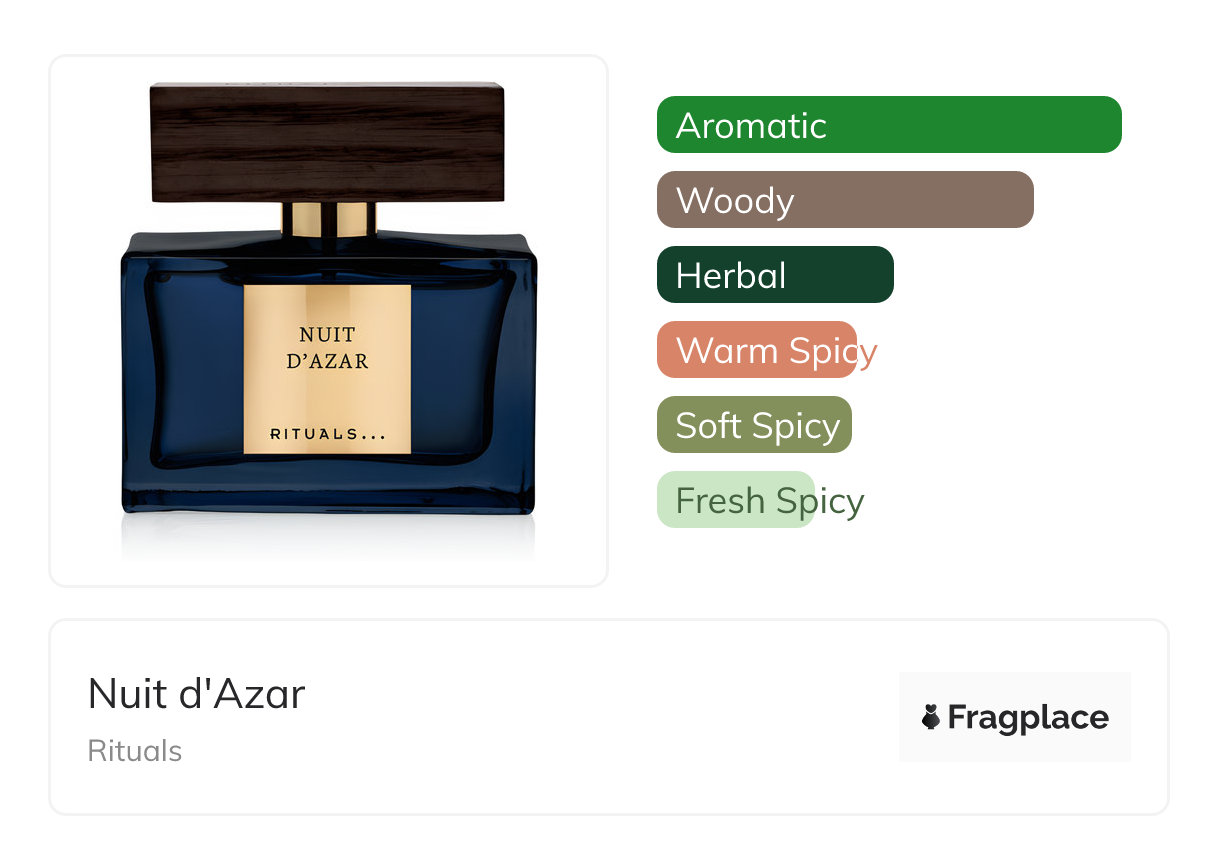Click the Fragplace perfume bottle logo icon
Viewport: 1218px width, 864px height.
pos(931,717)
